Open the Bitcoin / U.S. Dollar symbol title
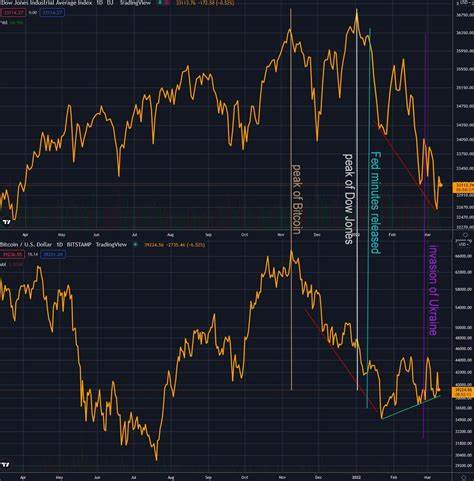The width and height of the screenshot is (474, 481). tap(26, 245)
